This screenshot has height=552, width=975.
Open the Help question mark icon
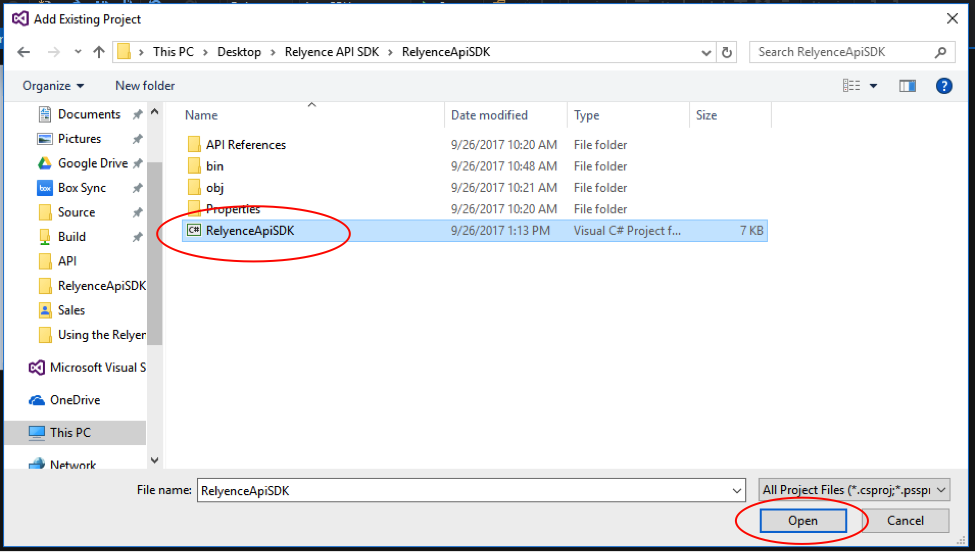tap(943, 86)
